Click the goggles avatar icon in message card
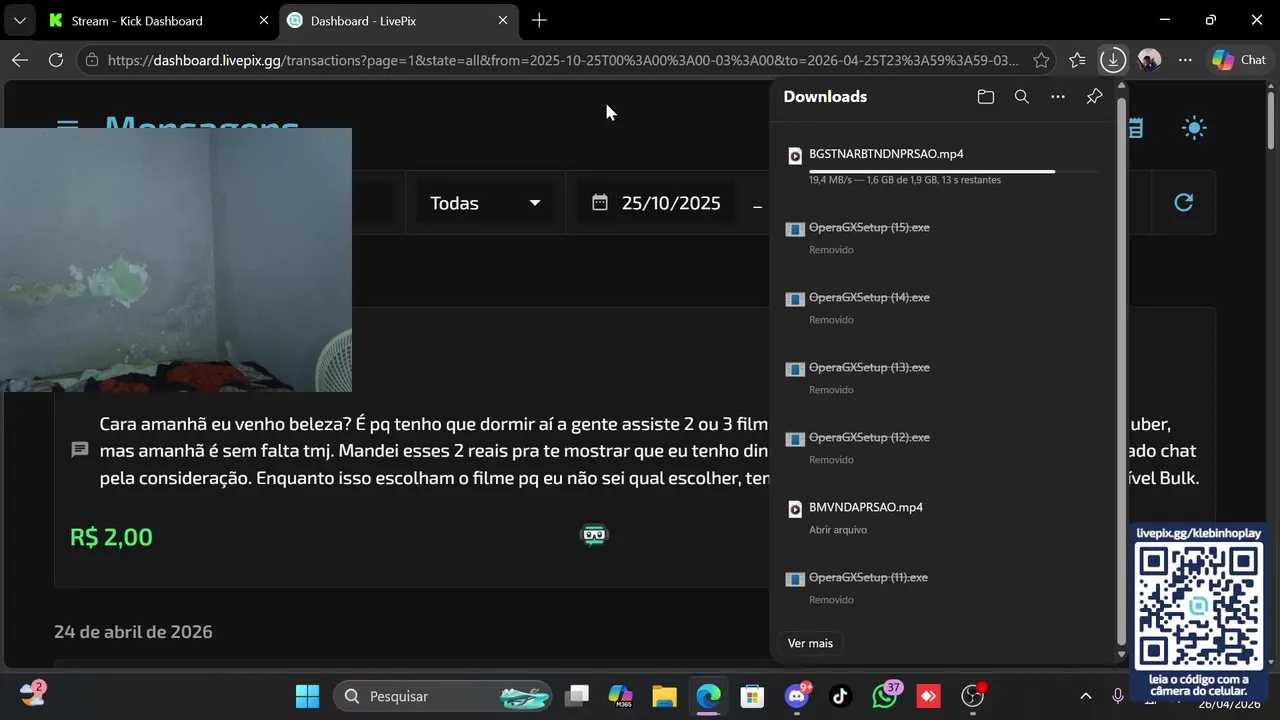The image size is (1280, 720). pyautogui.click(x=594, y=535)
